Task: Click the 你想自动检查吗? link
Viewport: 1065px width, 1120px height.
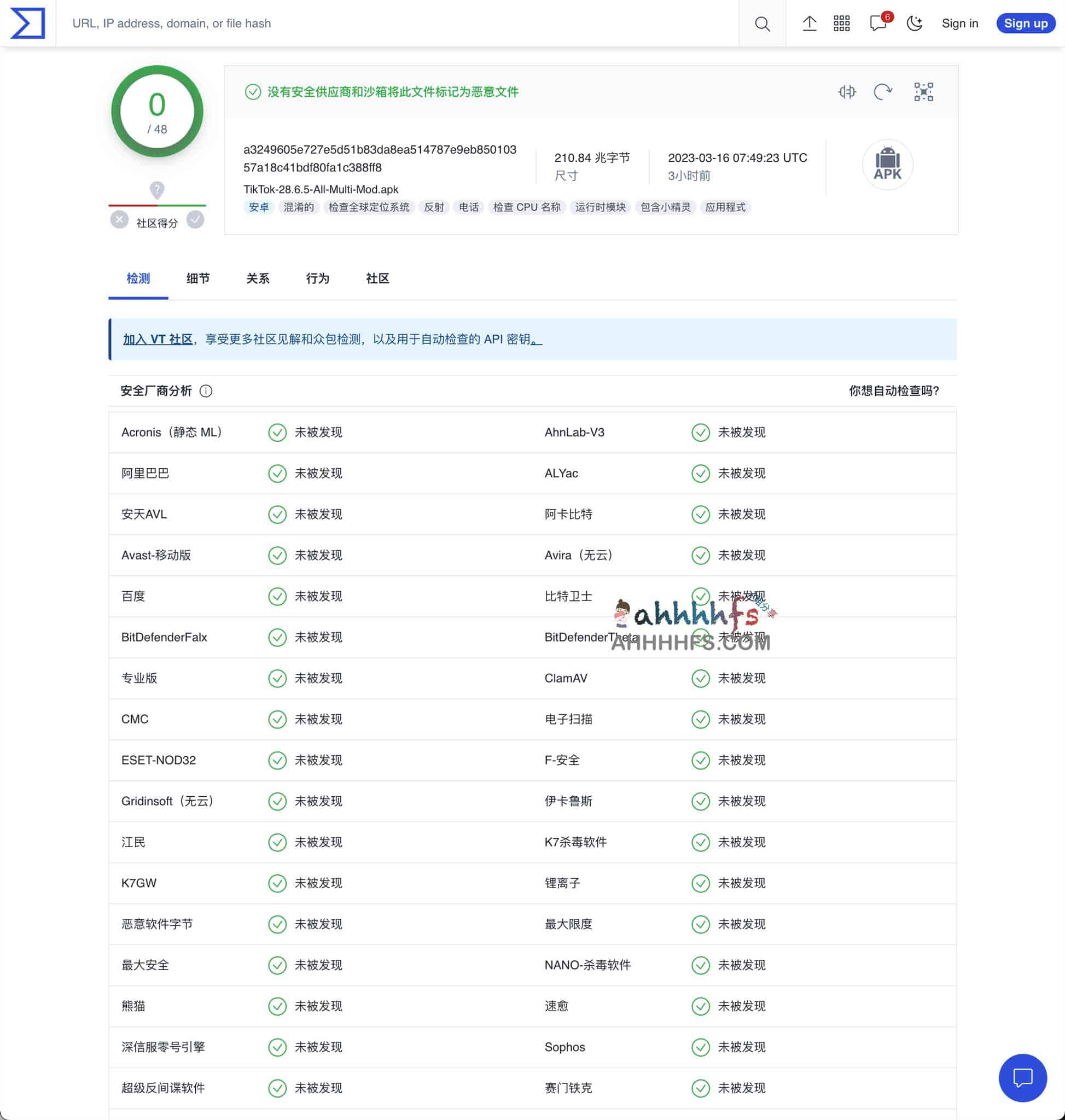Action: 894,391
